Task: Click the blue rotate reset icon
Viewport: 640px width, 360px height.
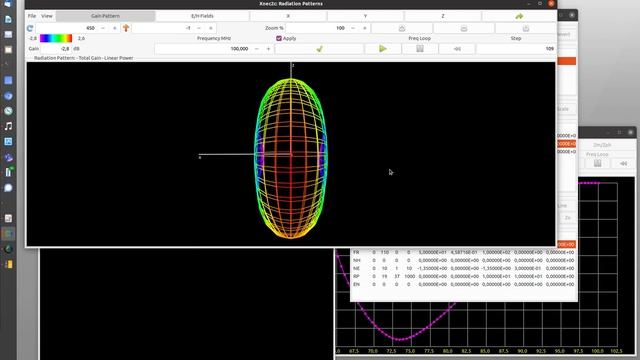Action: (x=30, y=28)
